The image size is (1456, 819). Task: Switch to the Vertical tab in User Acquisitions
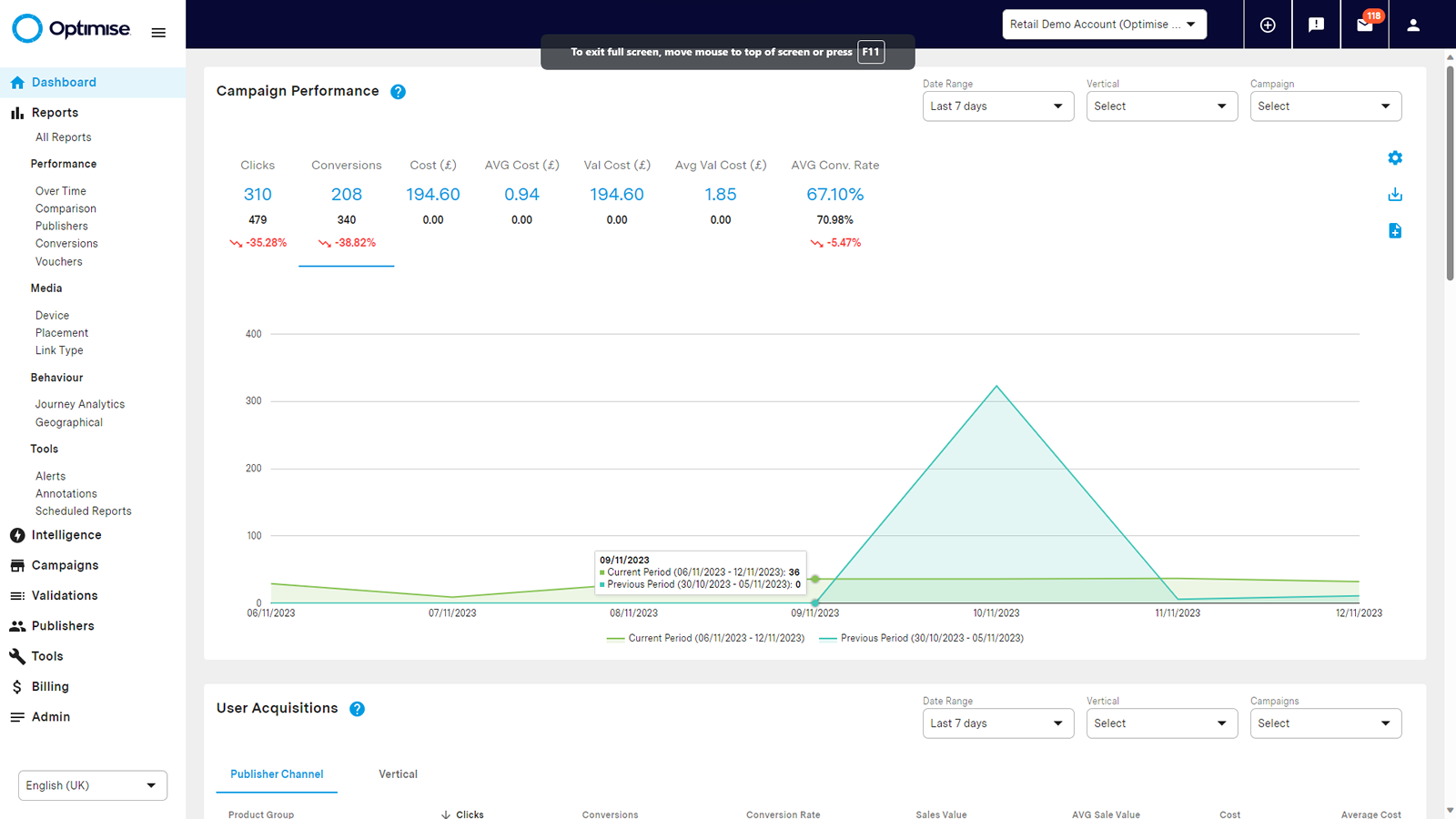coord(398,773)
